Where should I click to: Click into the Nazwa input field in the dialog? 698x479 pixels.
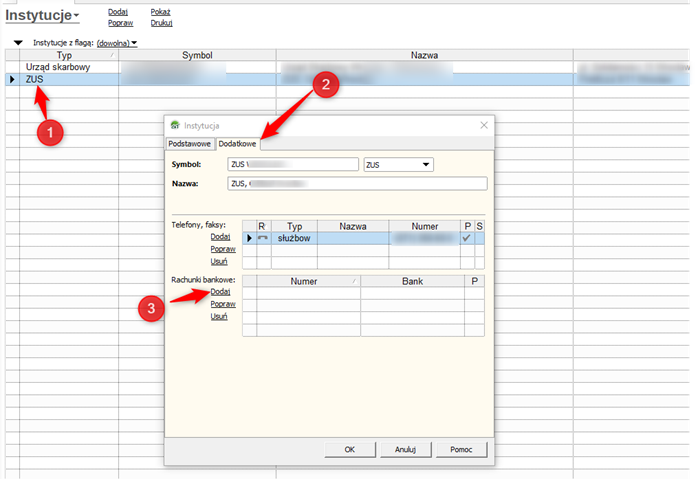click(x=357, y=183)
